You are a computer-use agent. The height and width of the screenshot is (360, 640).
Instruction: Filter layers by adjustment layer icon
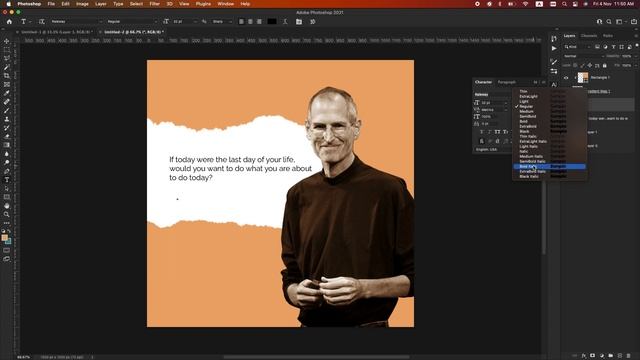point(605,47)
